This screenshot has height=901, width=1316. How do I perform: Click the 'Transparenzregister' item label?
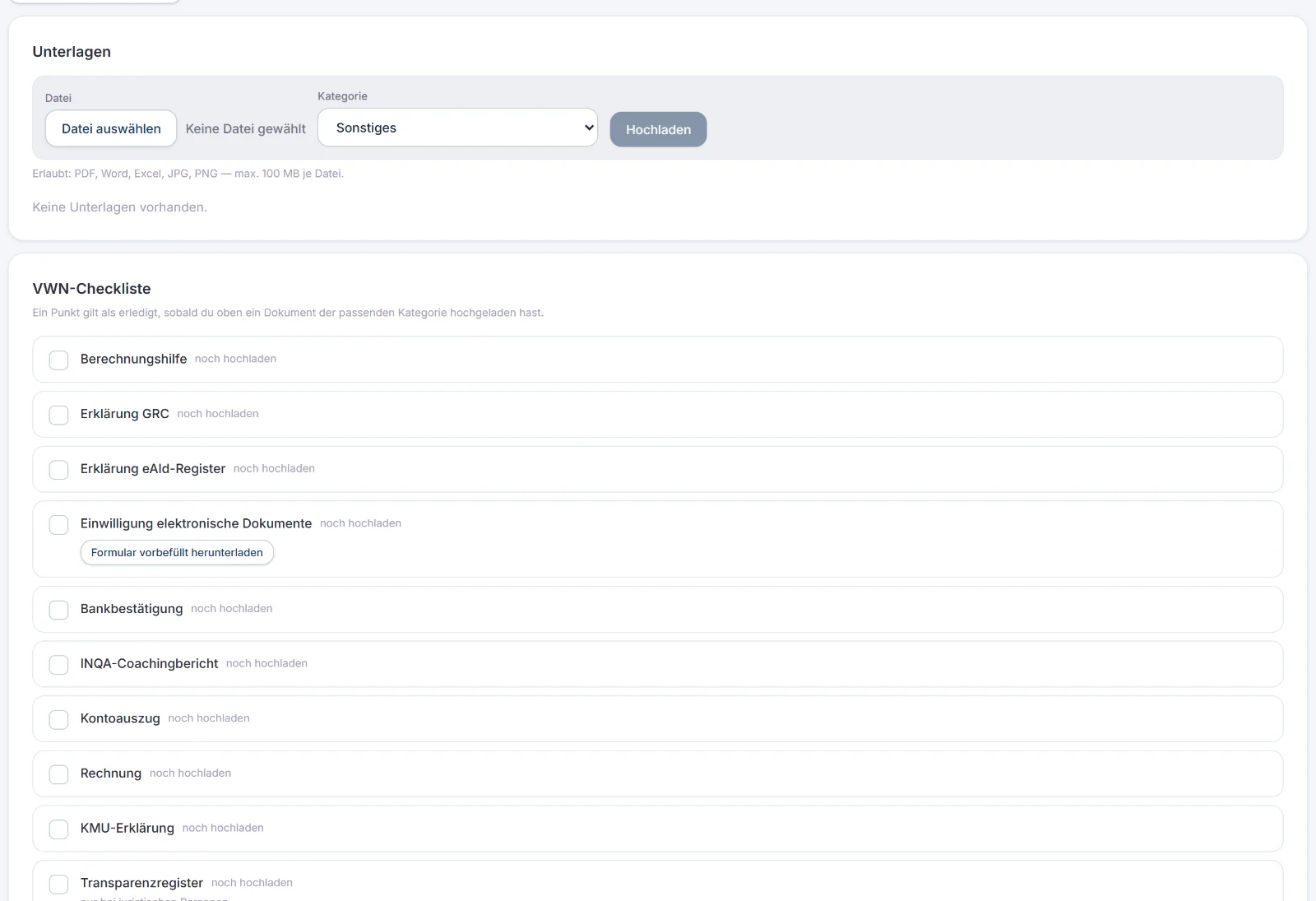(141, 883)
